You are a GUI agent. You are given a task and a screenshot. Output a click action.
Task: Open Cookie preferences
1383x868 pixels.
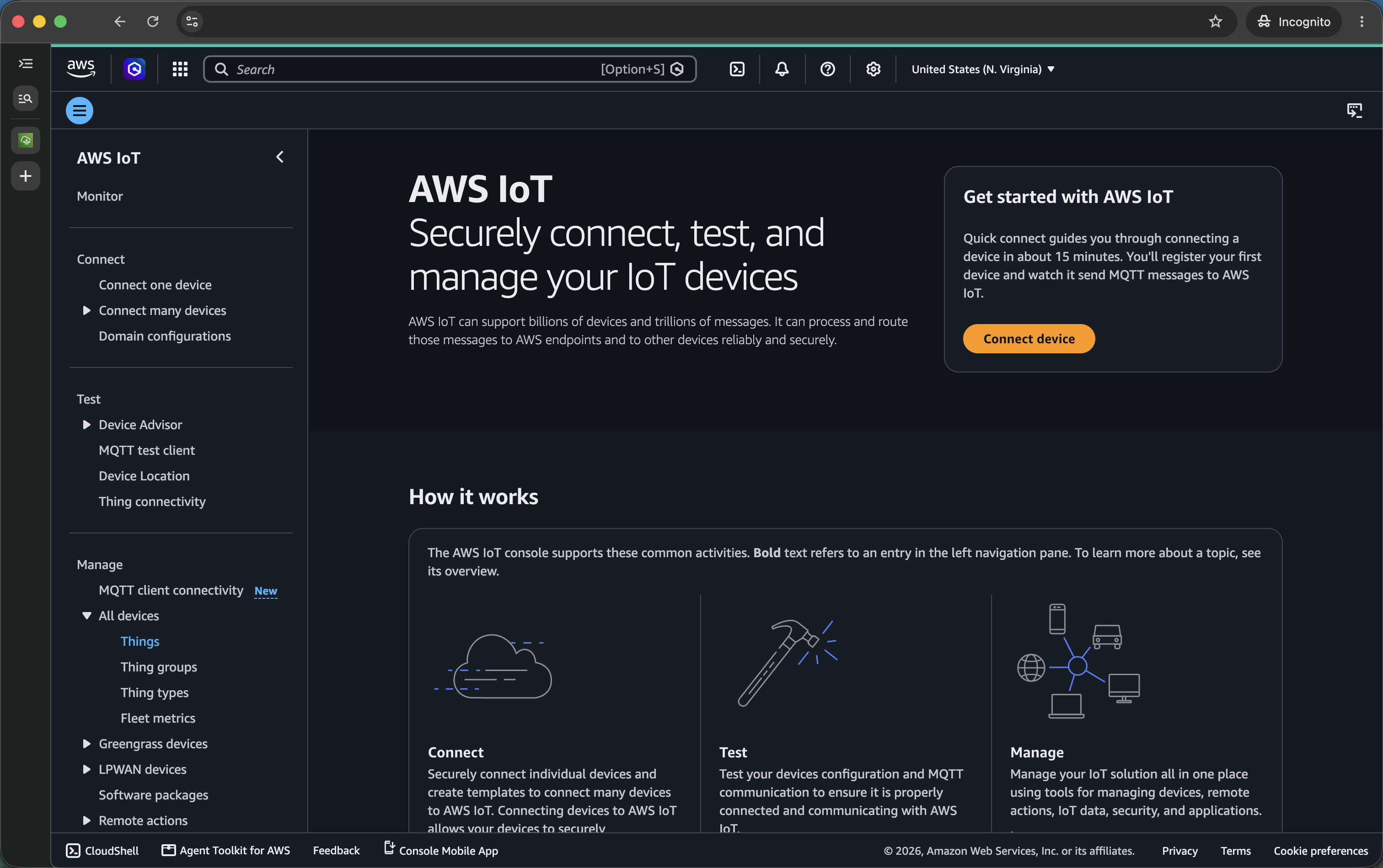tap(1321, 851)
